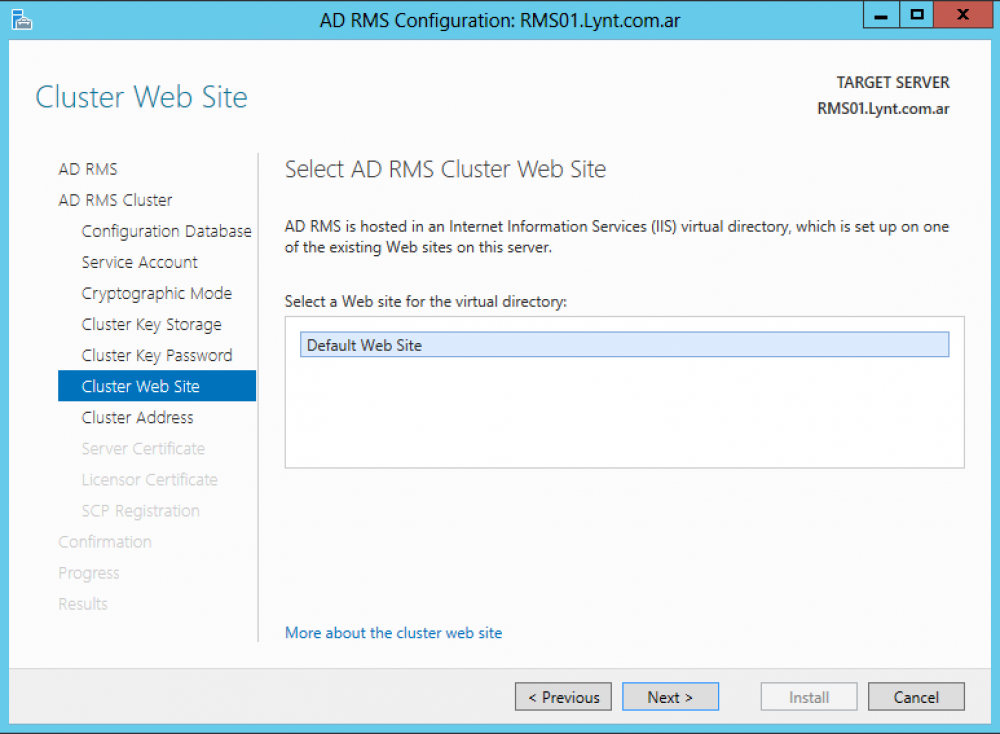Go back with Previous button
Screen dimensions: 1000x734
click(x=563, y=697)
